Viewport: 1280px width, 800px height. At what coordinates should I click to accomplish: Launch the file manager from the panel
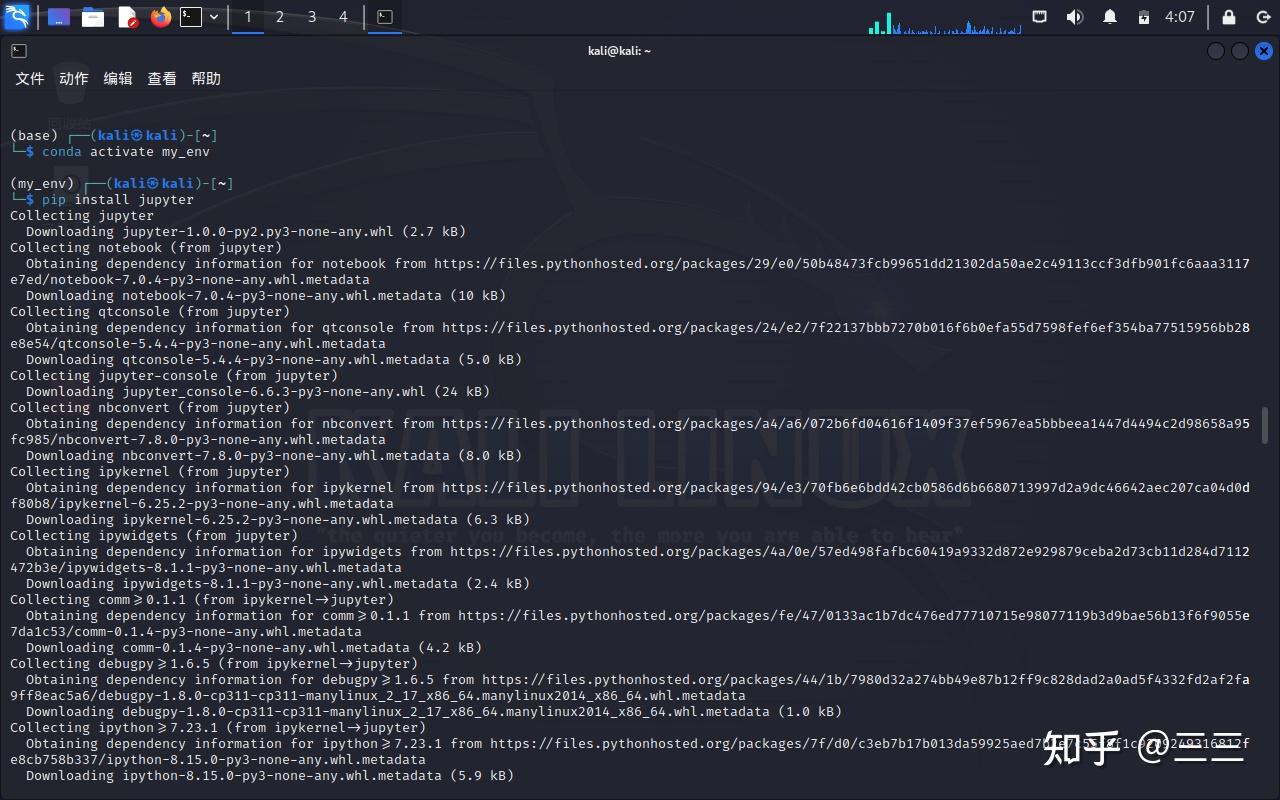click(91, 16)
